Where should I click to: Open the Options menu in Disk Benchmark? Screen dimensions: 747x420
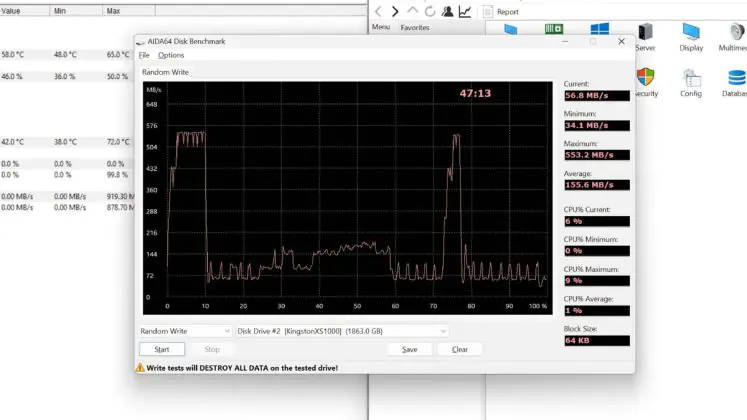coord(171,55)
